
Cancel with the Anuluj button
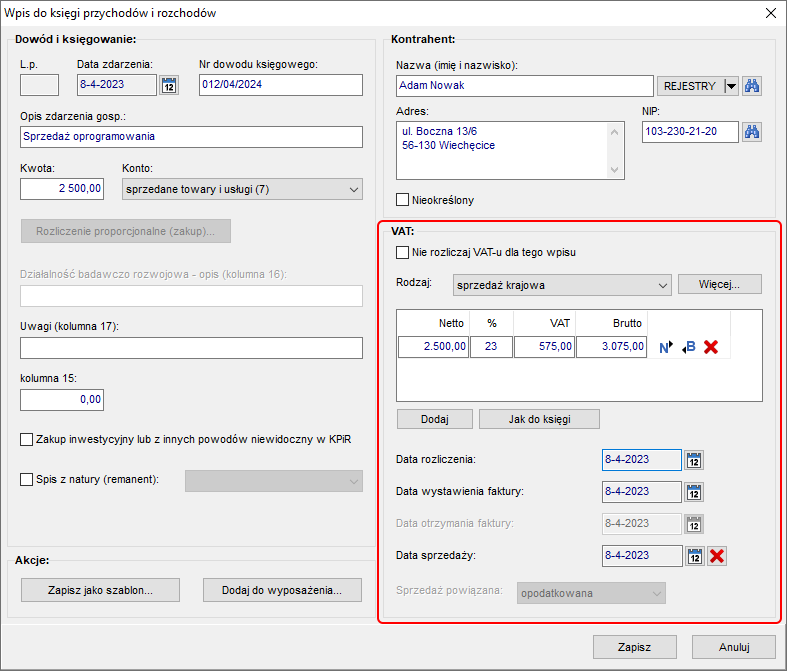pos(734,647)
